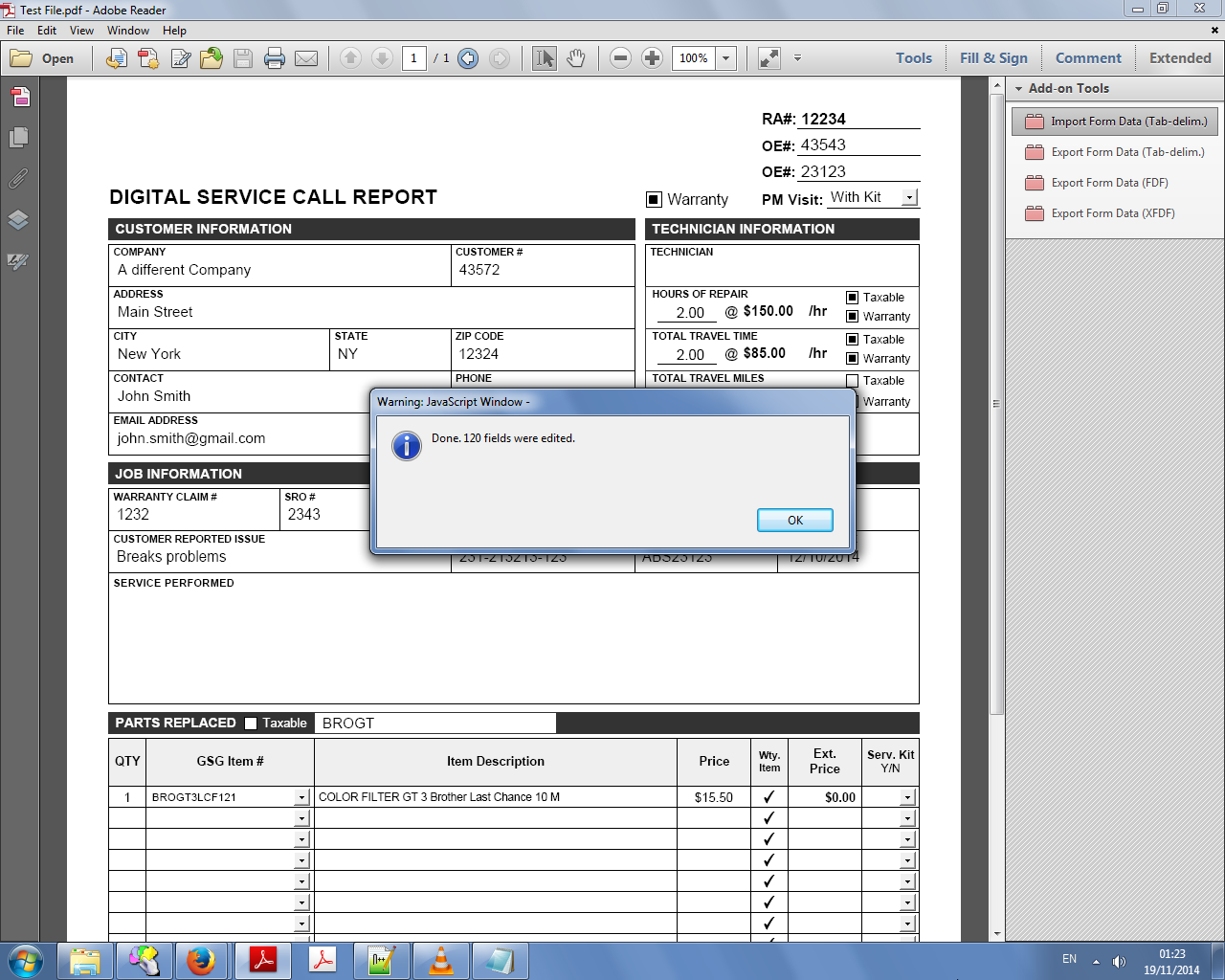Screen dimensions: 1225x980
Task: Choose the Select text cursor tool
Action: point(544,58)
